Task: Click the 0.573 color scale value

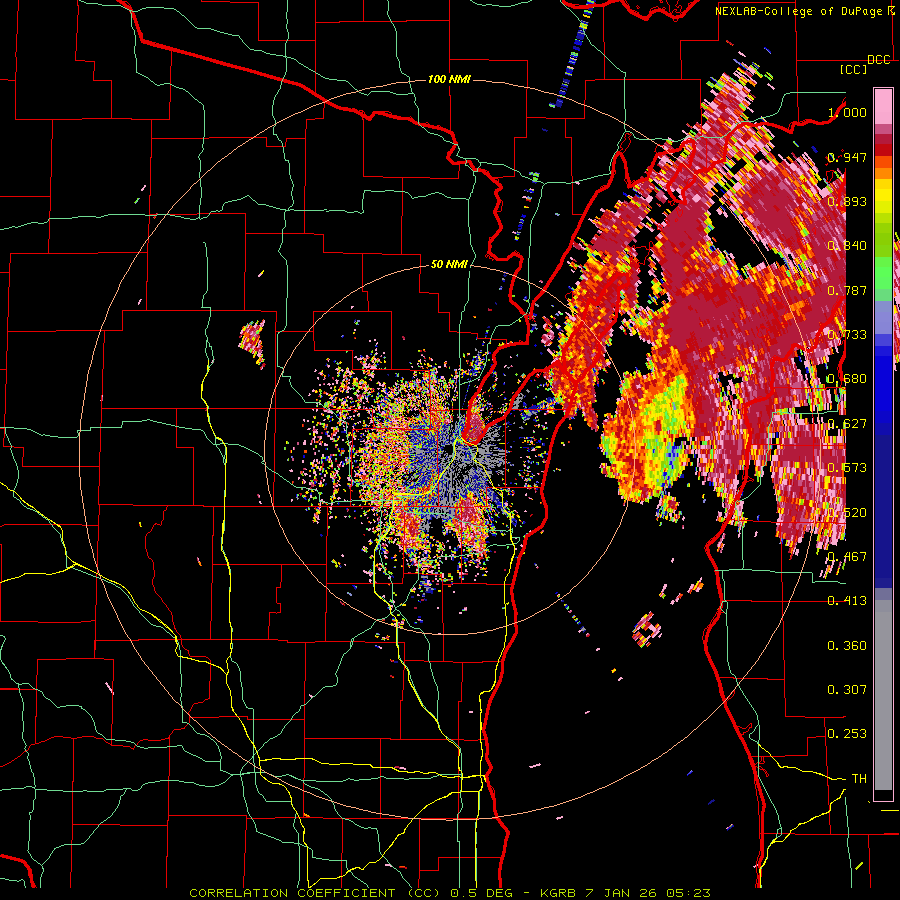Action: (847, 468)
